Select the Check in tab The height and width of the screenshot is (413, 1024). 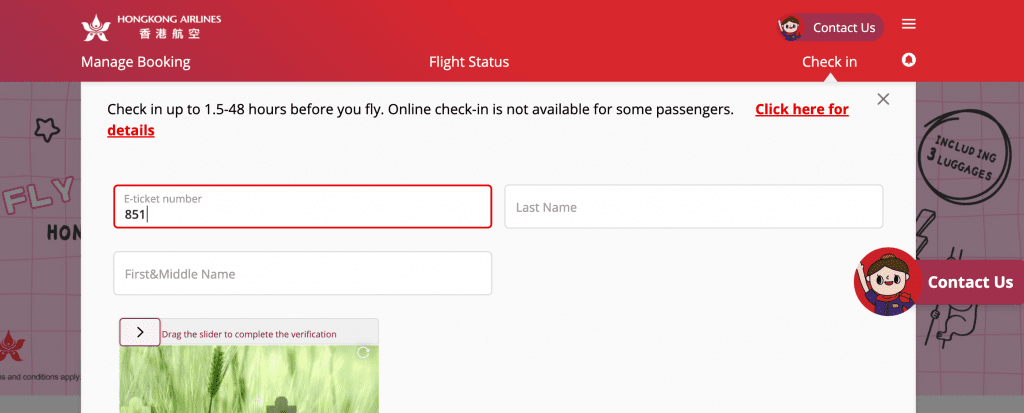click(x=829, y=62)
